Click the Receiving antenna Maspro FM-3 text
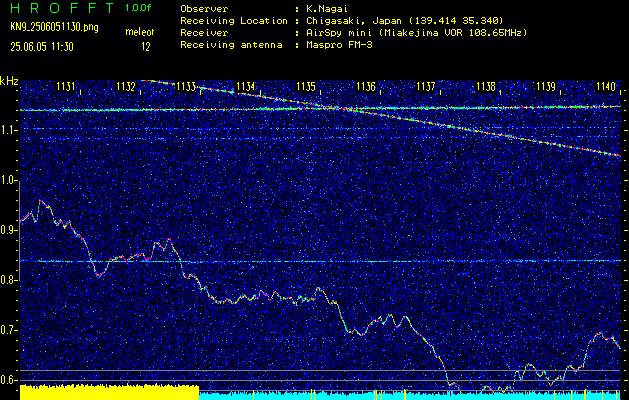 [339, 45]
